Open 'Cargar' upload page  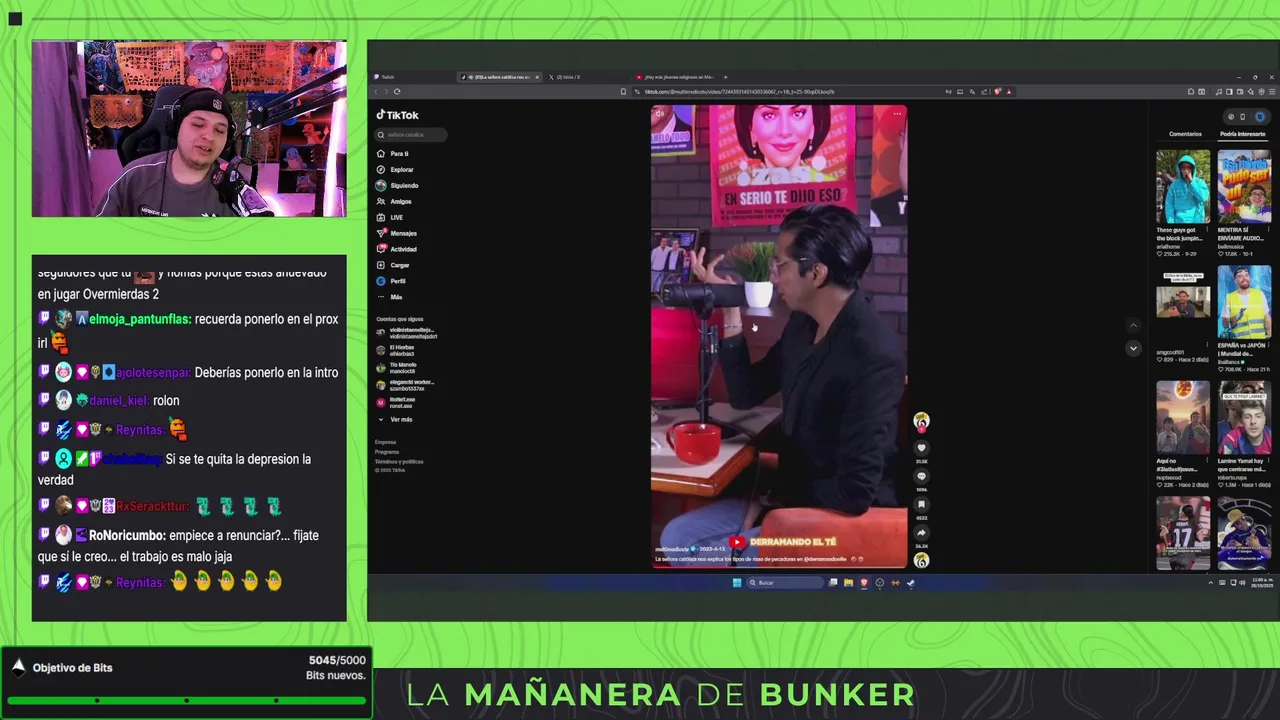tap(392, 265)
